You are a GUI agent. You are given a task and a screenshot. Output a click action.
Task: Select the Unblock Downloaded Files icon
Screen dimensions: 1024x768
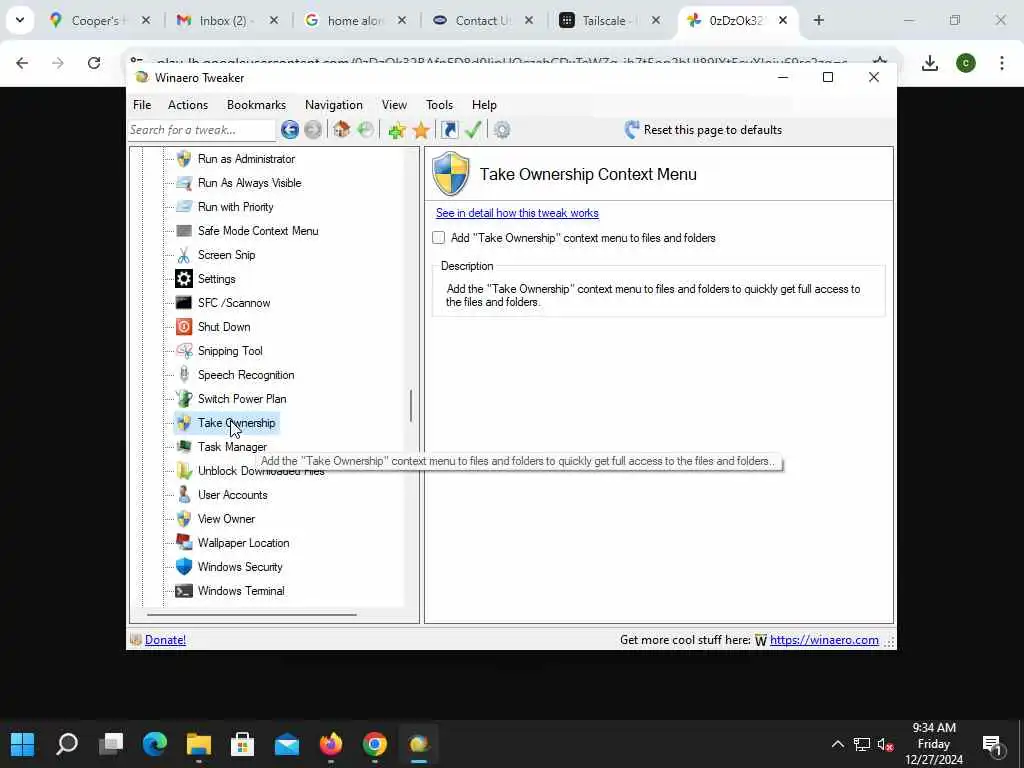point(184,471)
